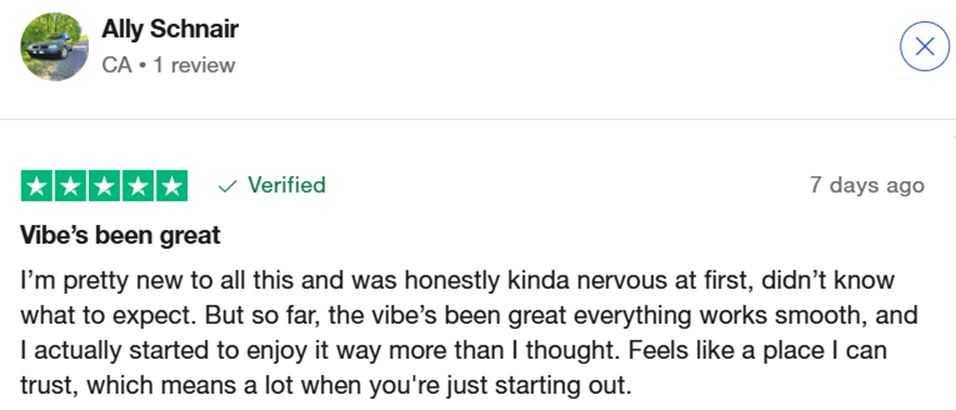Viewport: 956px width, 410px height.
Task: Click final review line starting "trust, which means"
Action: point(326,385)
